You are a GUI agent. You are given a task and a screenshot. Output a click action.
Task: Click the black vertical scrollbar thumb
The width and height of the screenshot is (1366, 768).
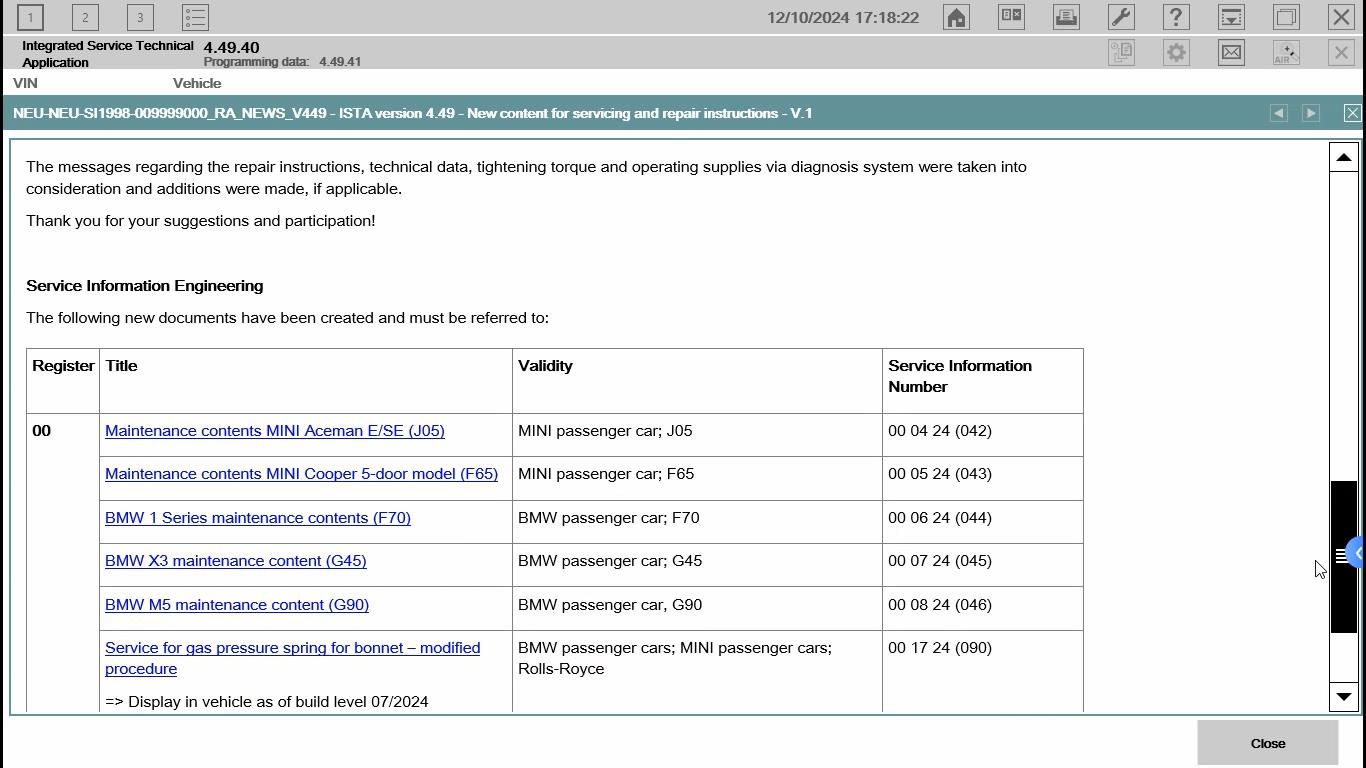(x=1343, y=557)
